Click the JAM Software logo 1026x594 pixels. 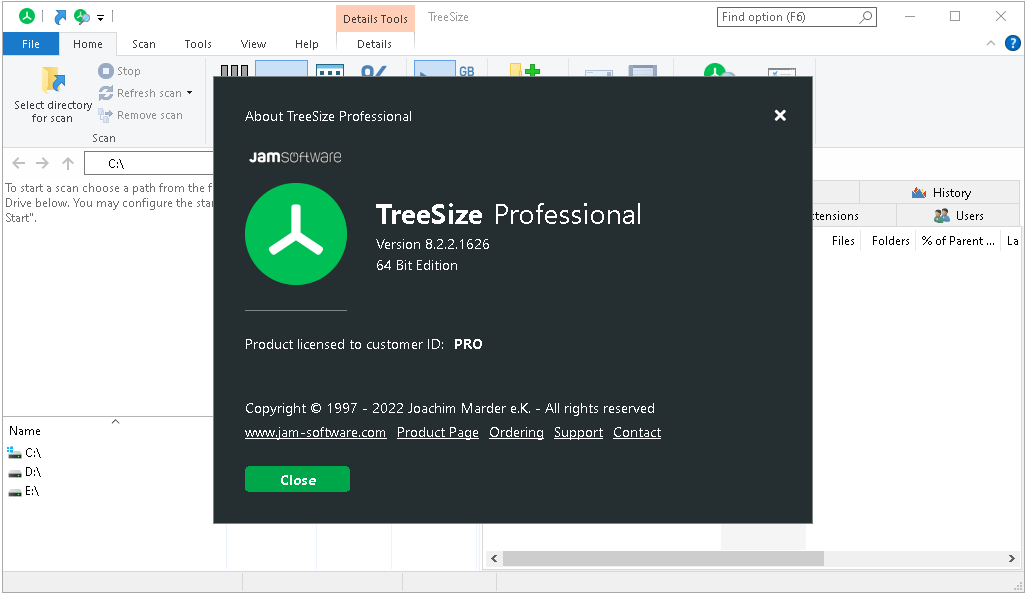tap(295, 157)
